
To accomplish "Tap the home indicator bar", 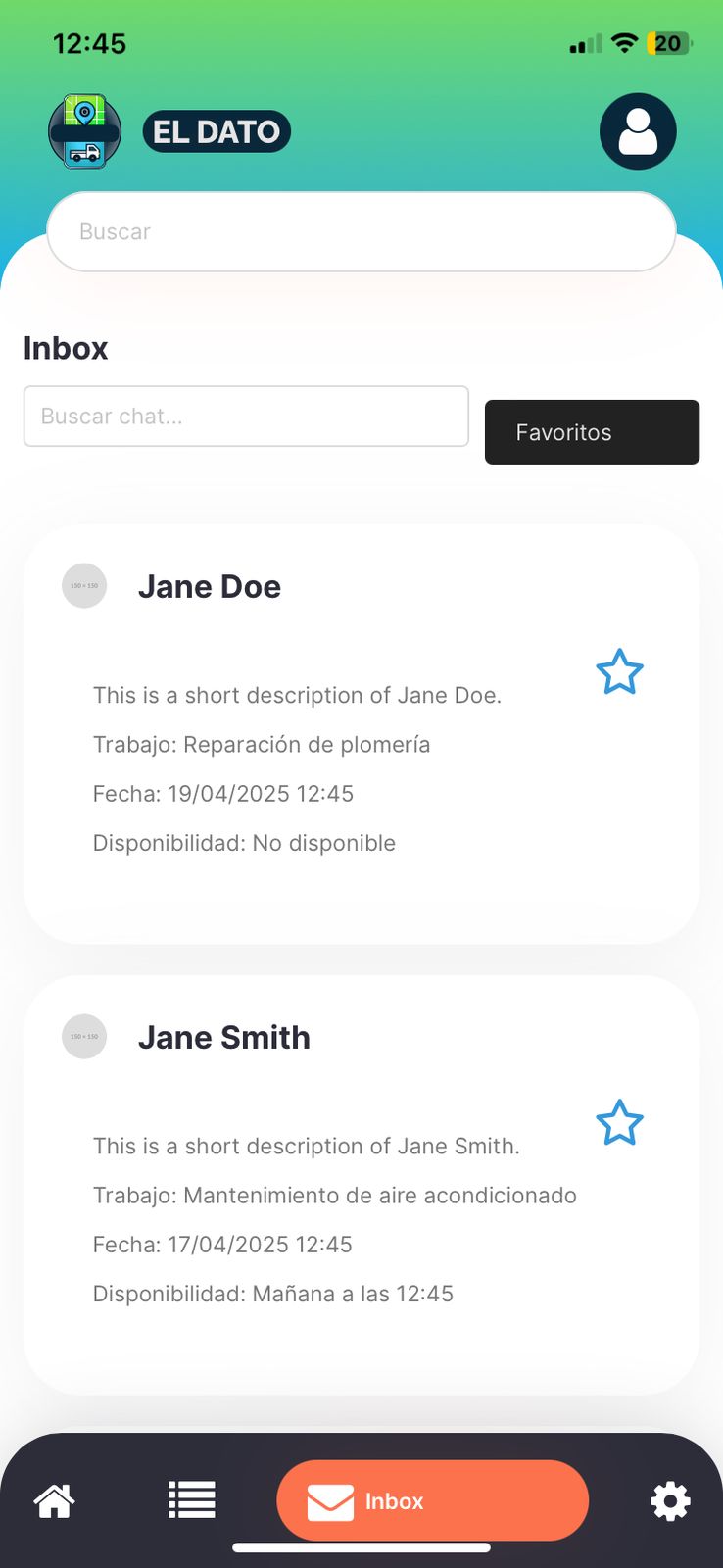I will pyautogui.click(x=361, y=1548).
